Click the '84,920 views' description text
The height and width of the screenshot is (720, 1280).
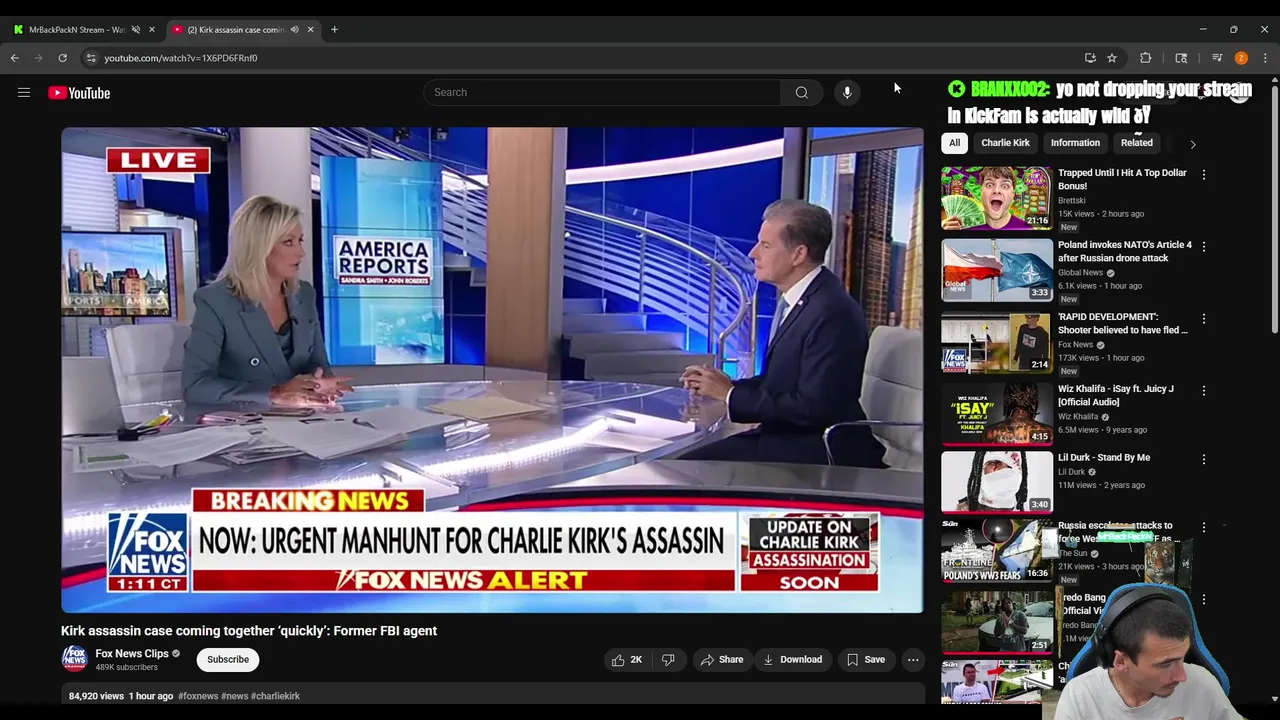coord(96,696)
